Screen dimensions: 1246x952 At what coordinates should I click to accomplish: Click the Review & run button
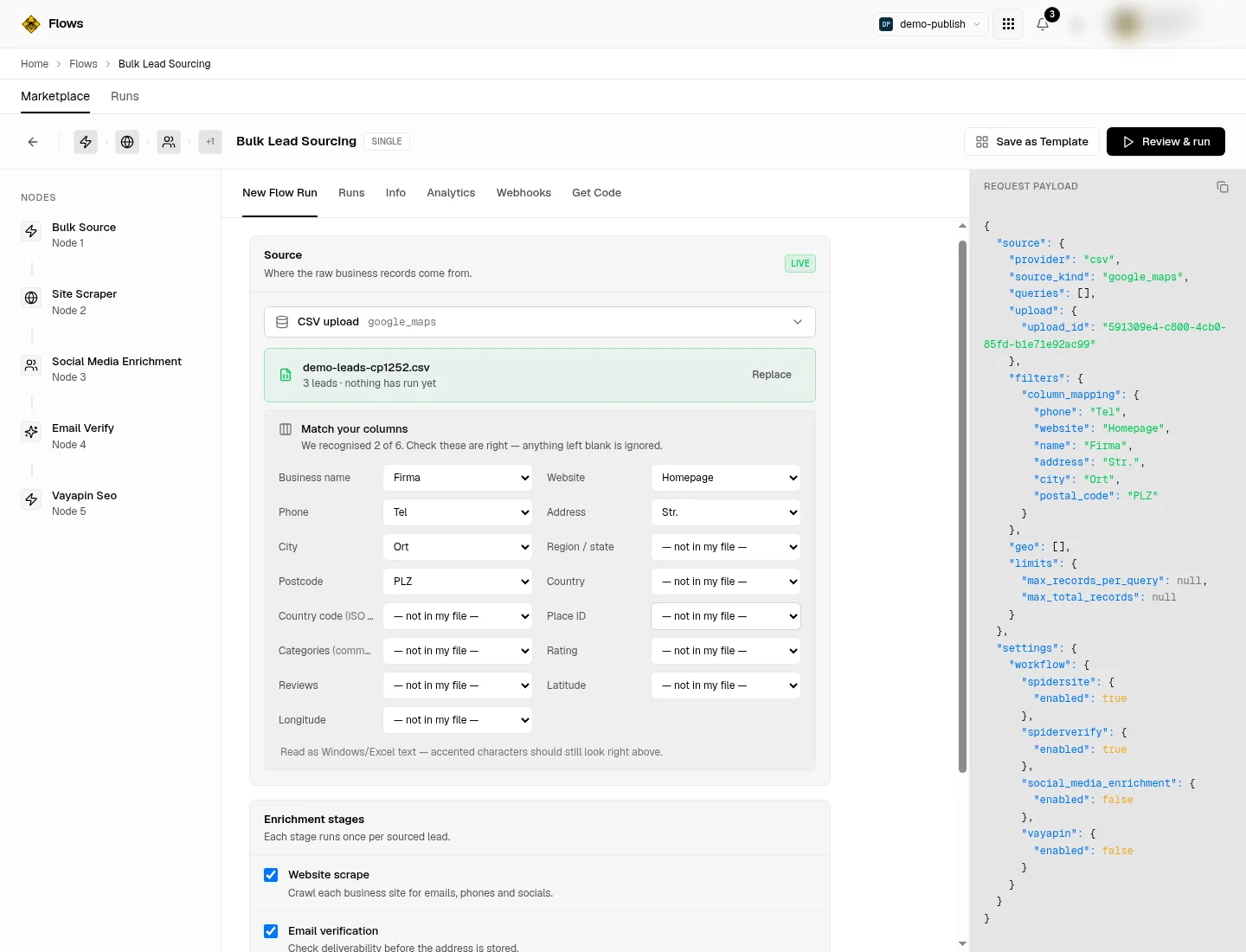pyautogui.click(x=1166, y=142)
